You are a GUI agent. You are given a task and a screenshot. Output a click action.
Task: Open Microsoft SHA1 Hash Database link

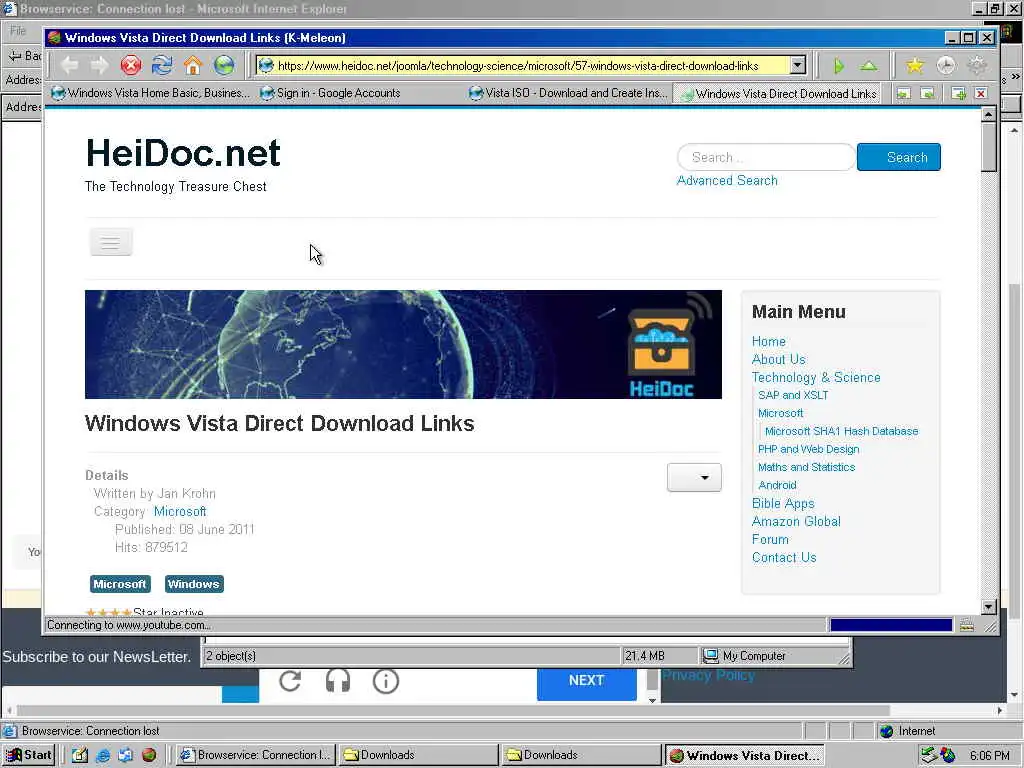point(841,431)
